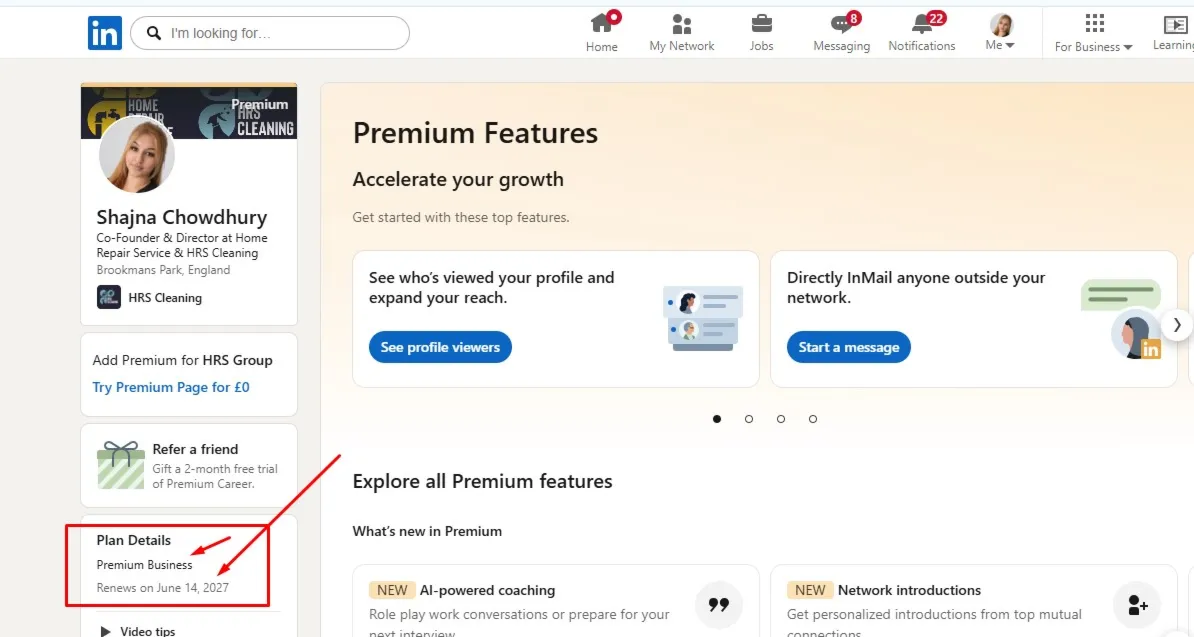Click the Shajna Chowdhury name link
This screenshot has width=1194, height=637.
181,218
